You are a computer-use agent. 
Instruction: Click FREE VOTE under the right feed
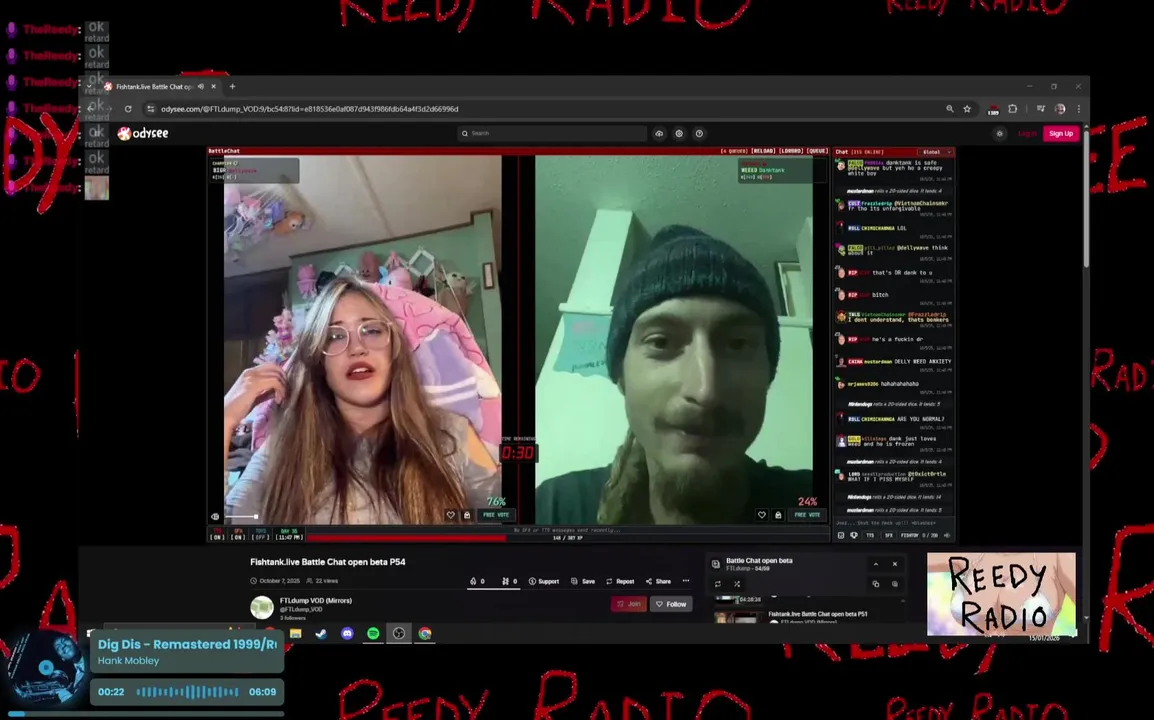tap(807, 515)
